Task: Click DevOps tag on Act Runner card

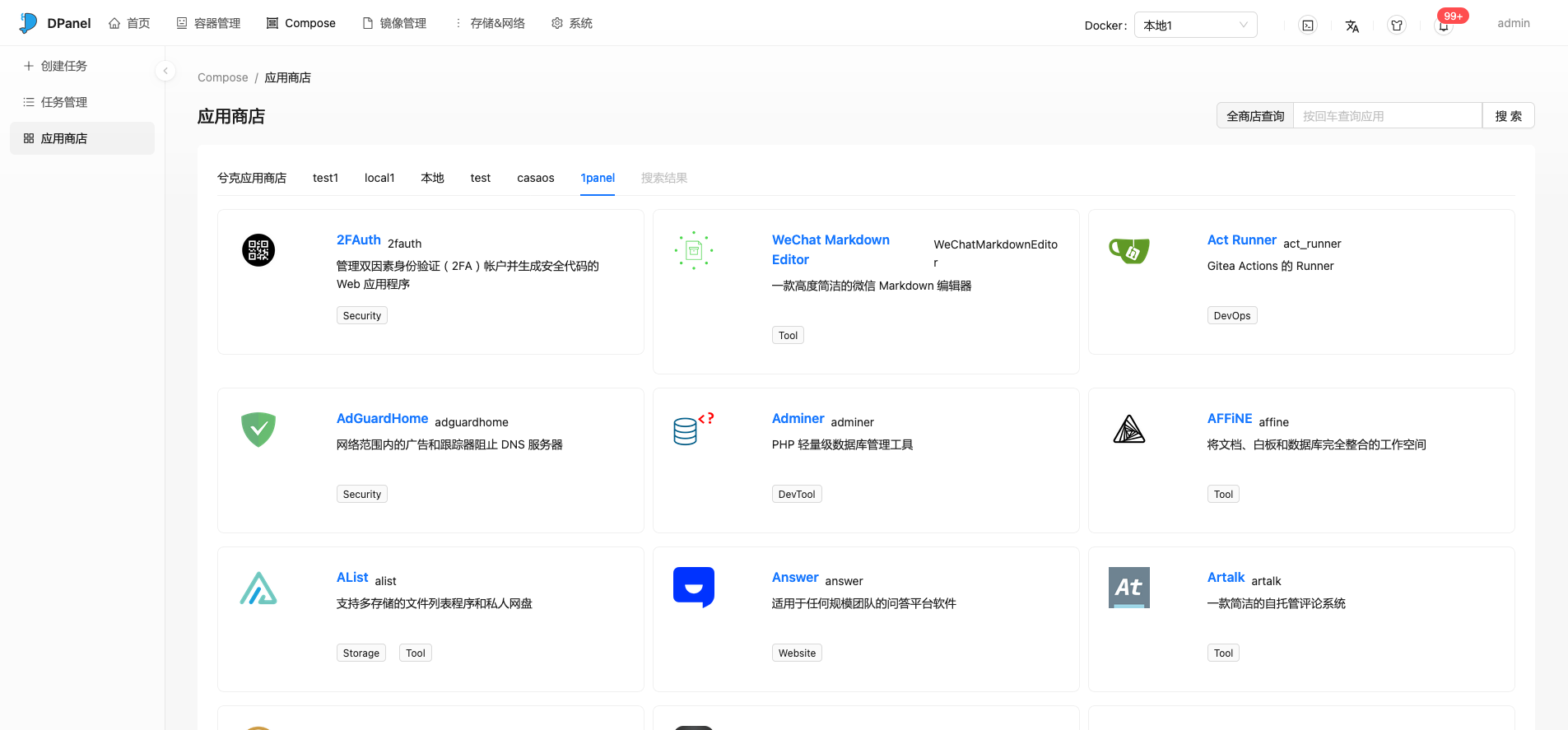Action: click(x=1232, y=315)
